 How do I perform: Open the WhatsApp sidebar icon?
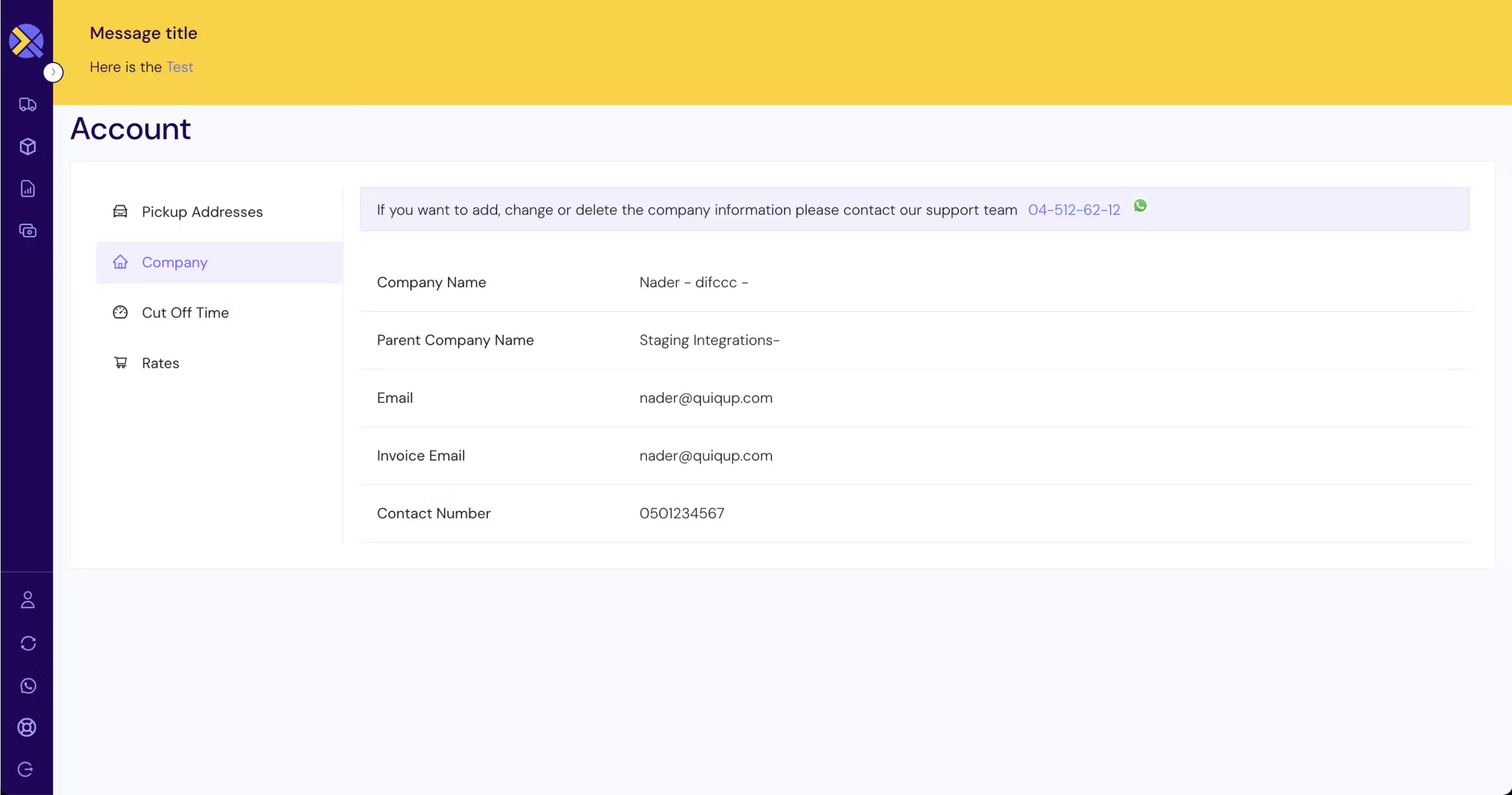pos(27,686)
